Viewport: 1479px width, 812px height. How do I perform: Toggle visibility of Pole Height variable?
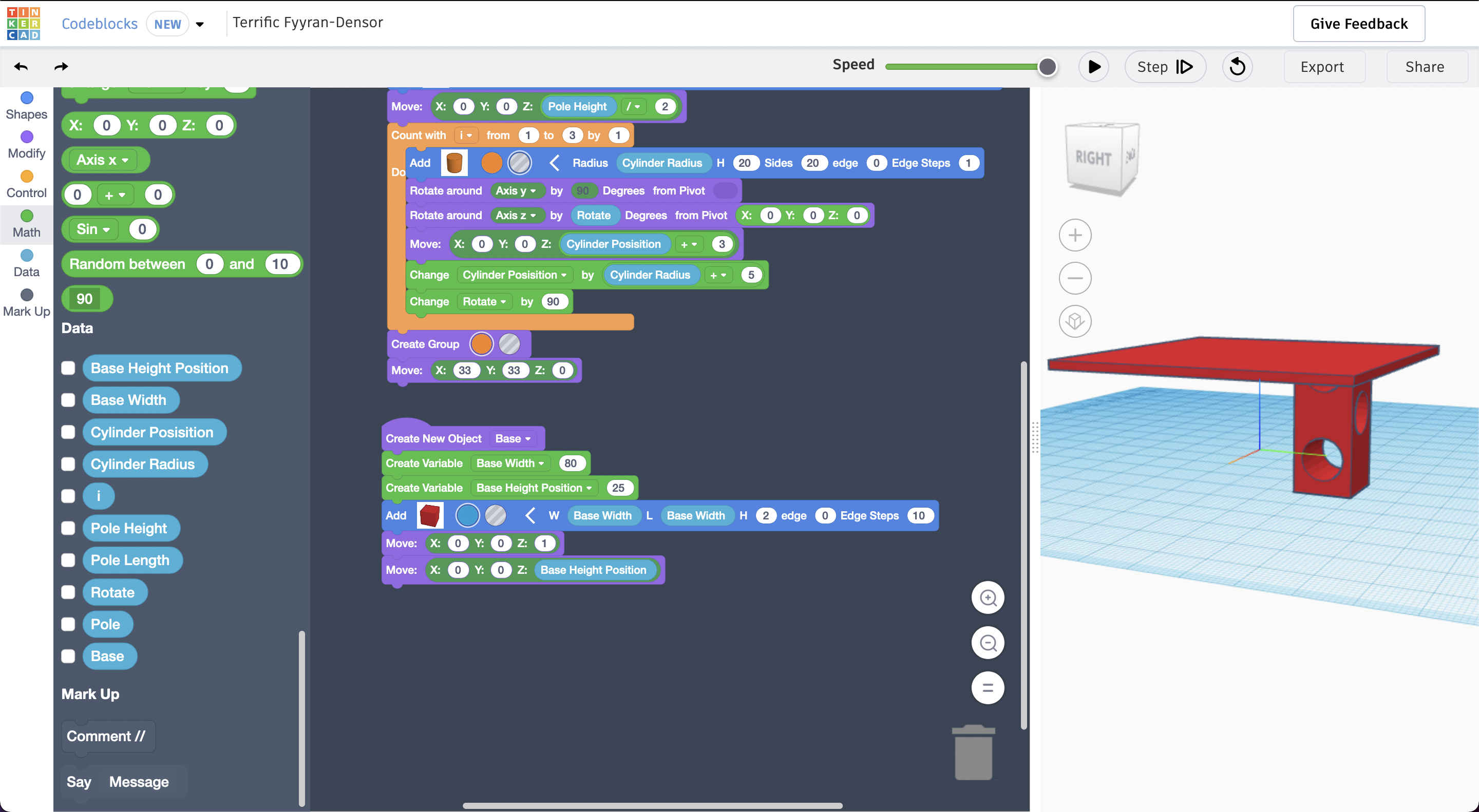pos(68,527)
